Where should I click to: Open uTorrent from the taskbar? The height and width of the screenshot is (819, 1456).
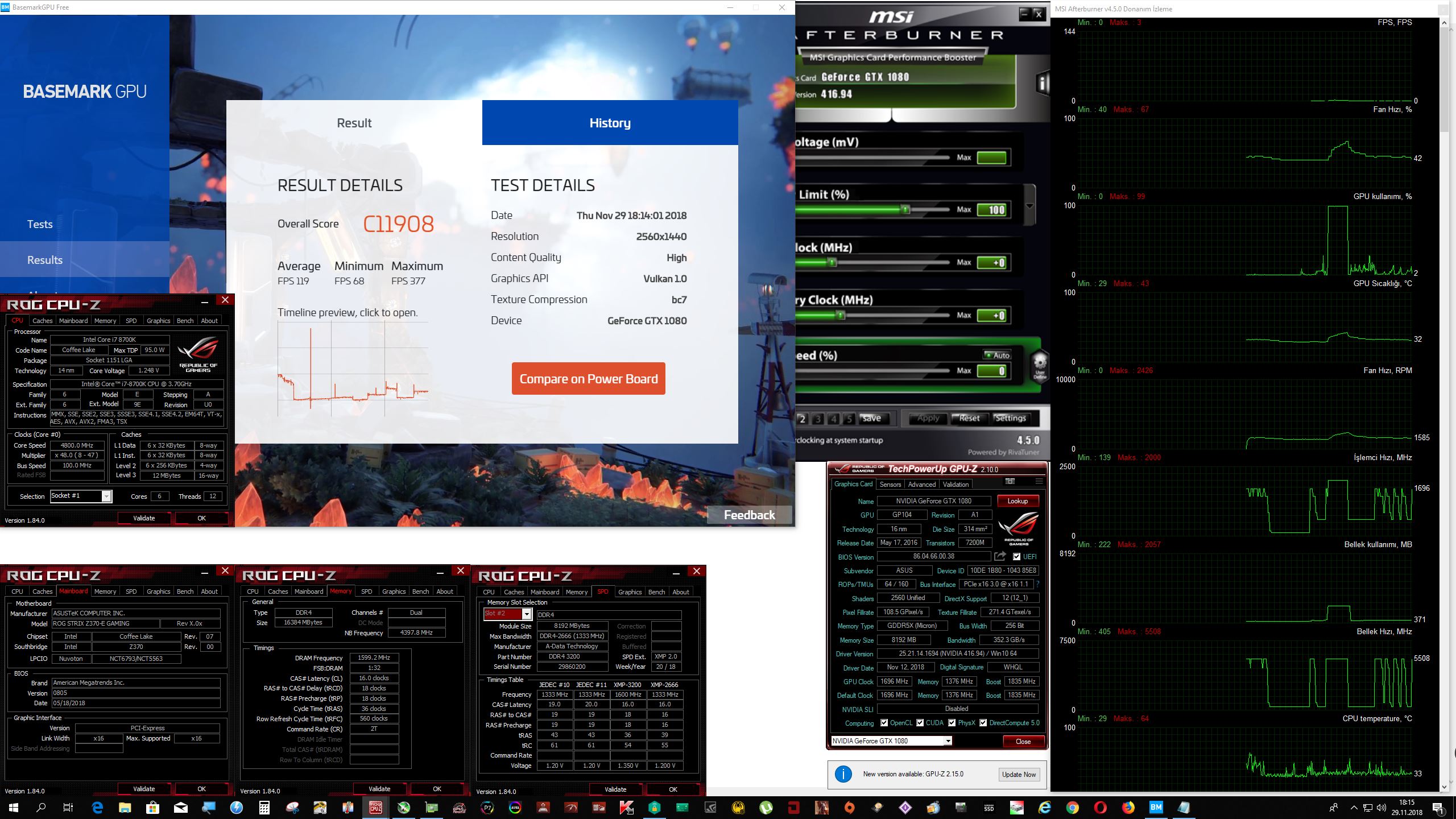pos(766,807)
